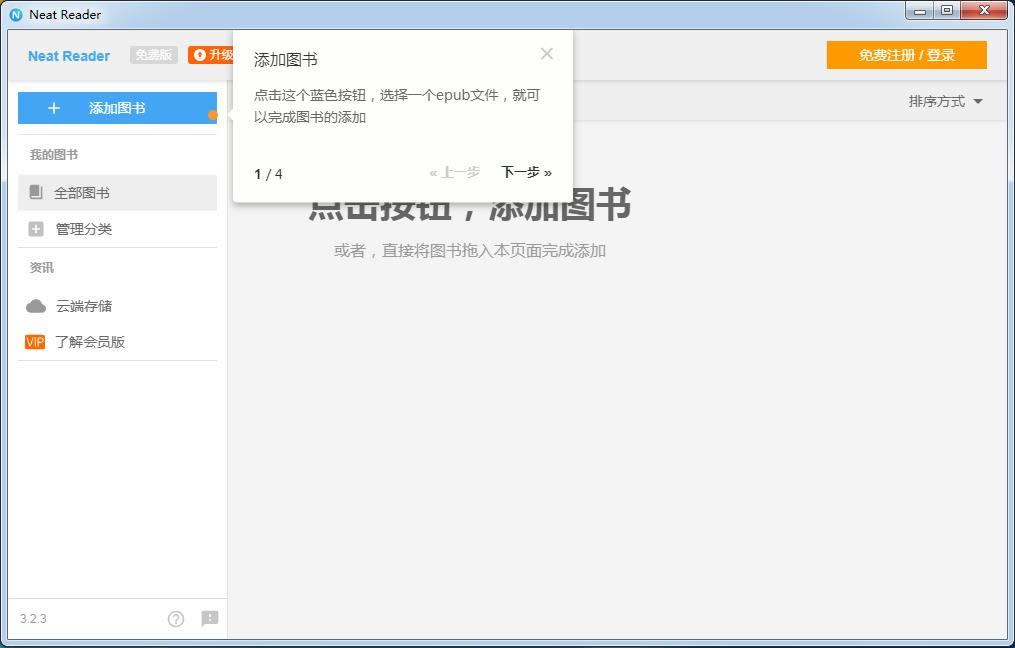The image size is (1015, 648).
Task: Open the 免费注册 / 登录 button
Action: tap(906, 55)
